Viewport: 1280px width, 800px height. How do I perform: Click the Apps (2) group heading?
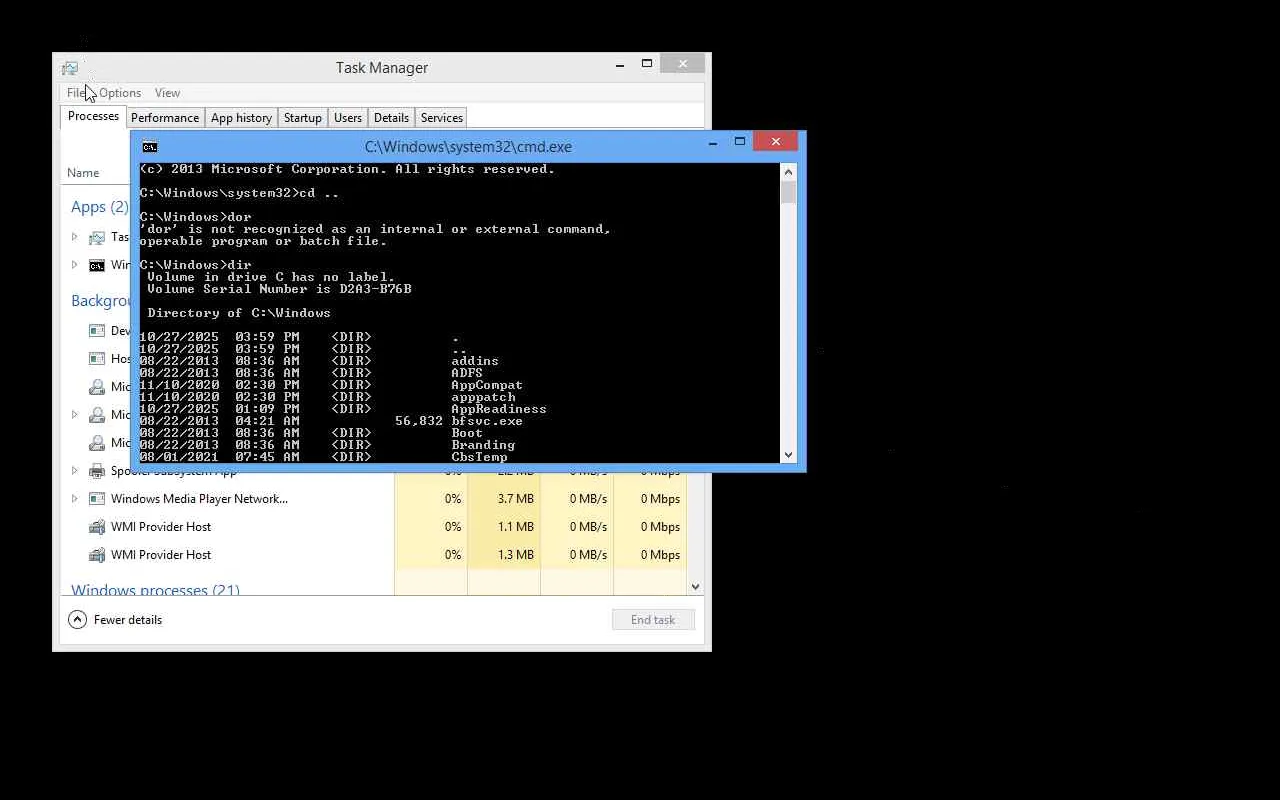pyautogui.click(x=100, y=207)
